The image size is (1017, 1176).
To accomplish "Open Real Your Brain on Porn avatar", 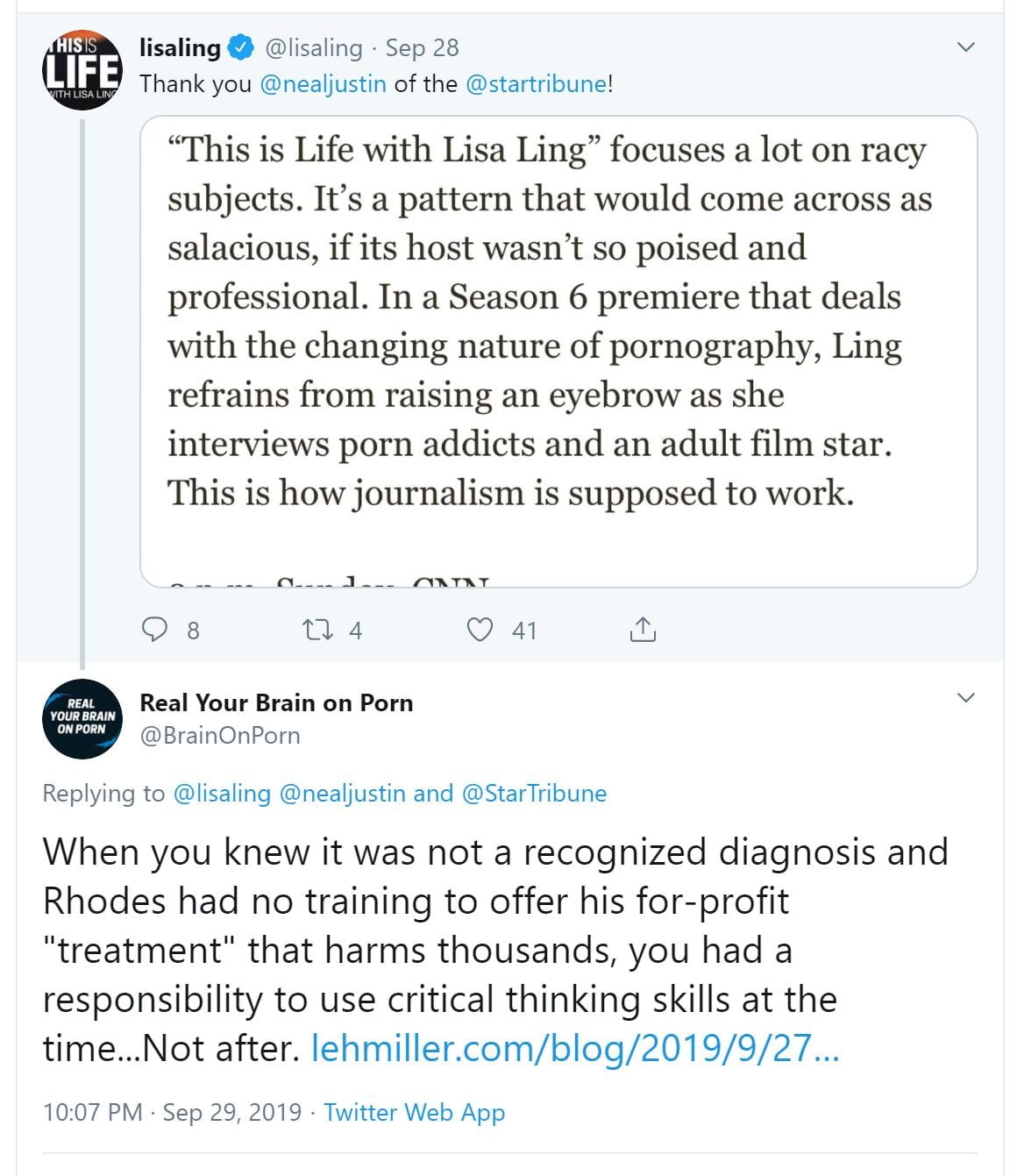I will tap(82, 718).
